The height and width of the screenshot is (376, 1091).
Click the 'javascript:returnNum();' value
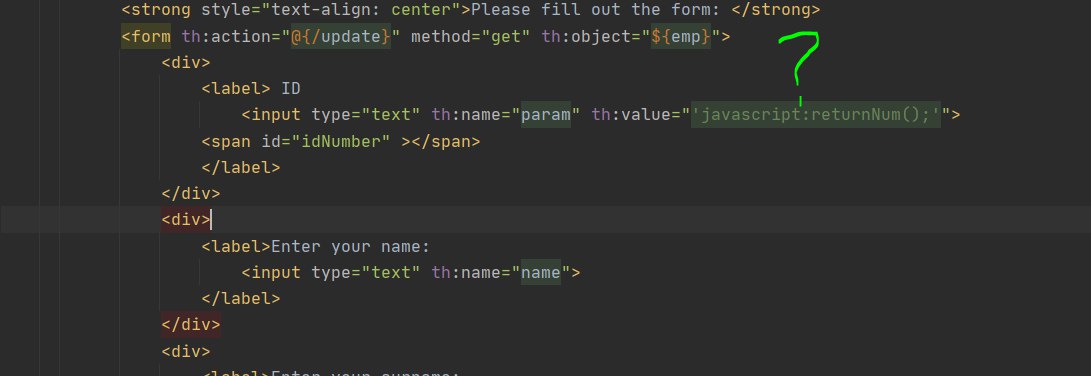816,115
